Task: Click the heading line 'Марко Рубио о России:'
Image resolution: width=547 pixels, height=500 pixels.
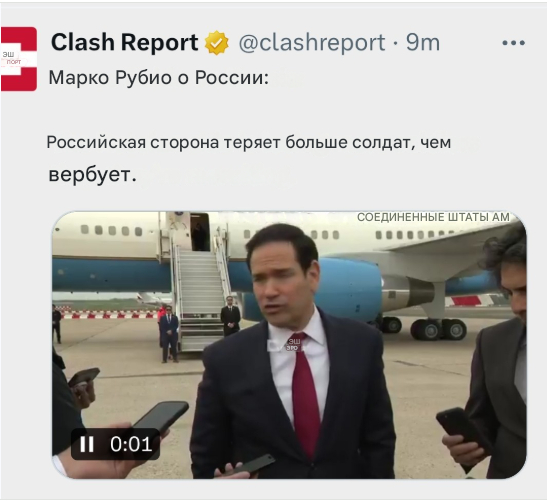Action: 159,77
